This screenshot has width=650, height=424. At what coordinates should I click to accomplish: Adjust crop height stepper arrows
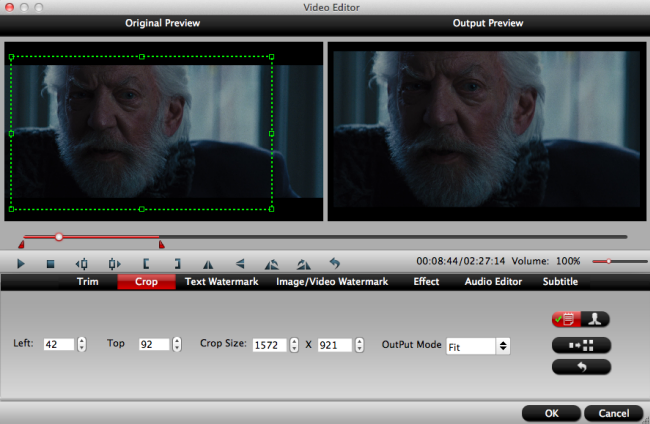[359, 345]
